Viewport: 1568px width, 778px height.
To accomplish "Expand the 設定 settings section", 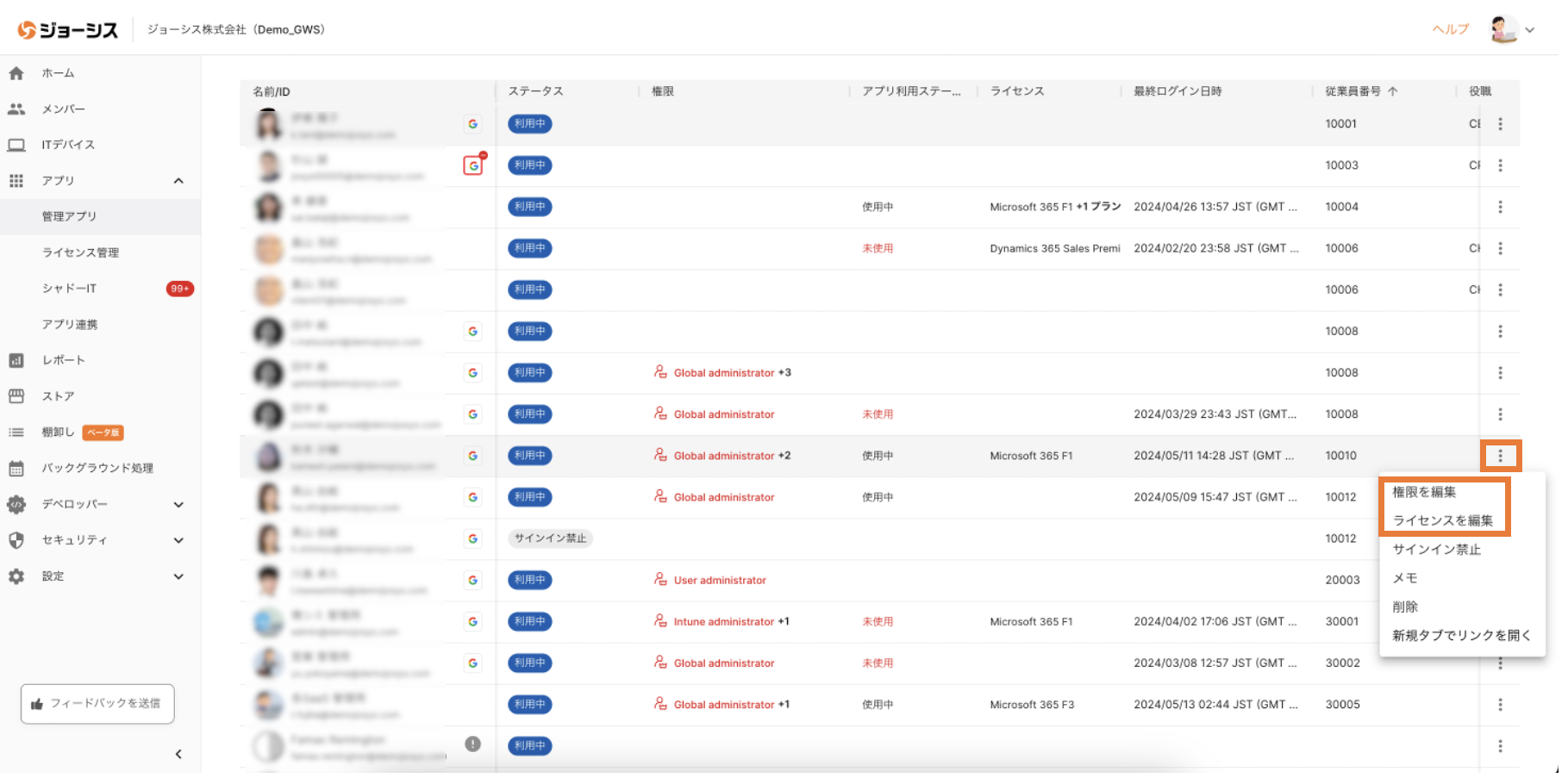I will [x=178, y=577].
